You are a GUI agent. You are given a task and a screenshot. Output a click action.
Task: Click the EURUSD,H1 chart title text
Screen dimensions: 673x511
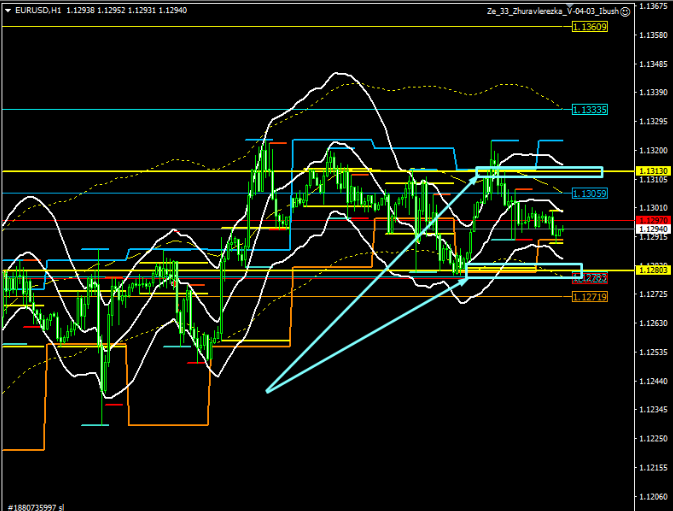30,10
